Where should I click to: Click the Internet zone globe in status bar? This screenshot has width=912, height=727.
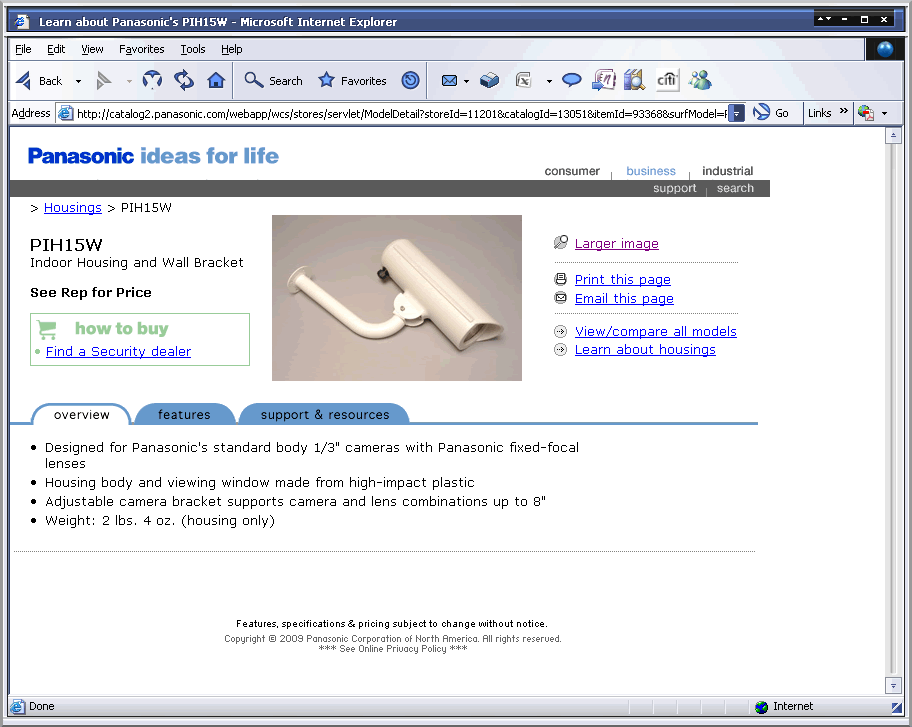(x=761, y=707)
